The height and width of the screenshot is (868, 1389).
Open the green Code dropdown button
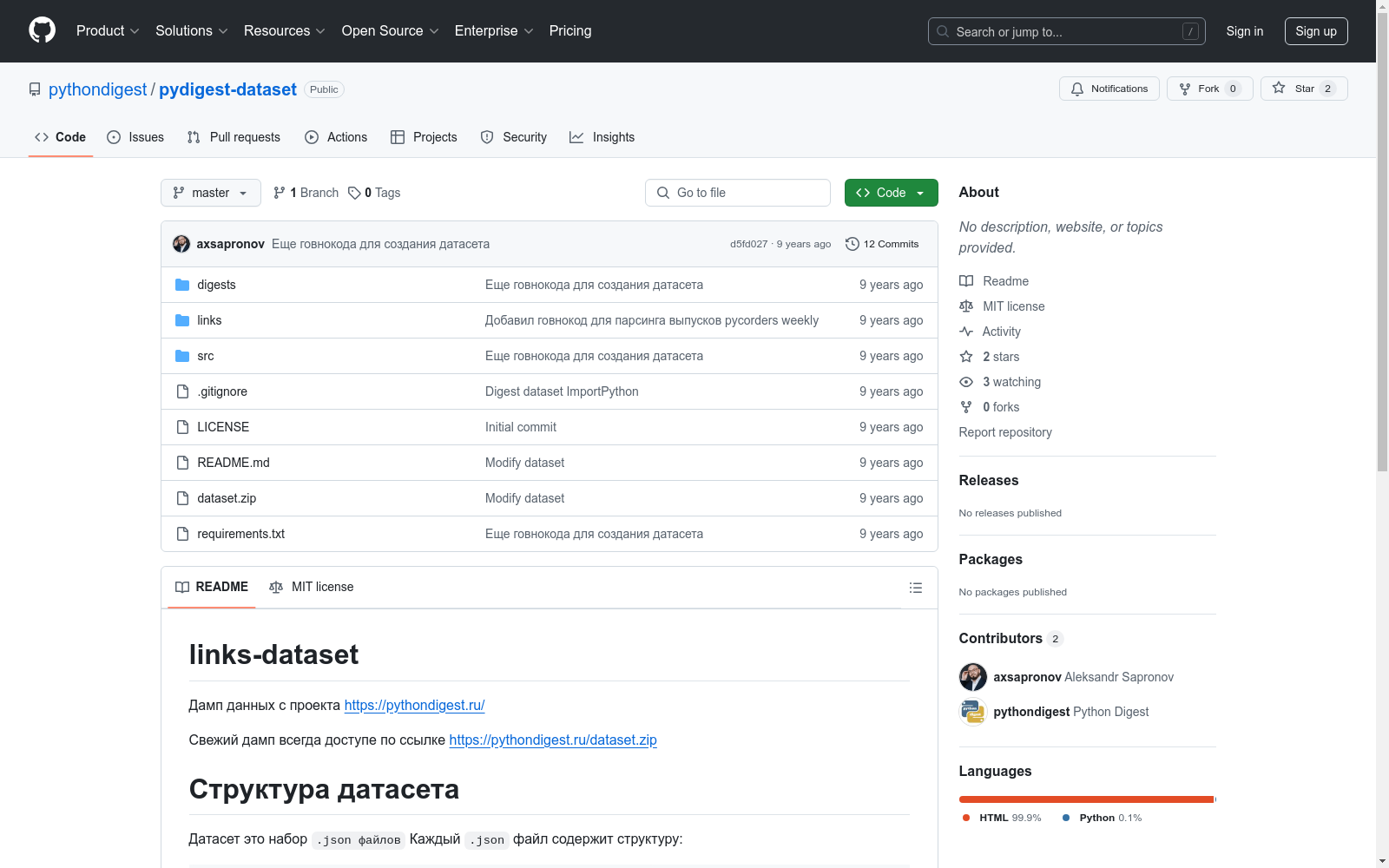[891, 193]
